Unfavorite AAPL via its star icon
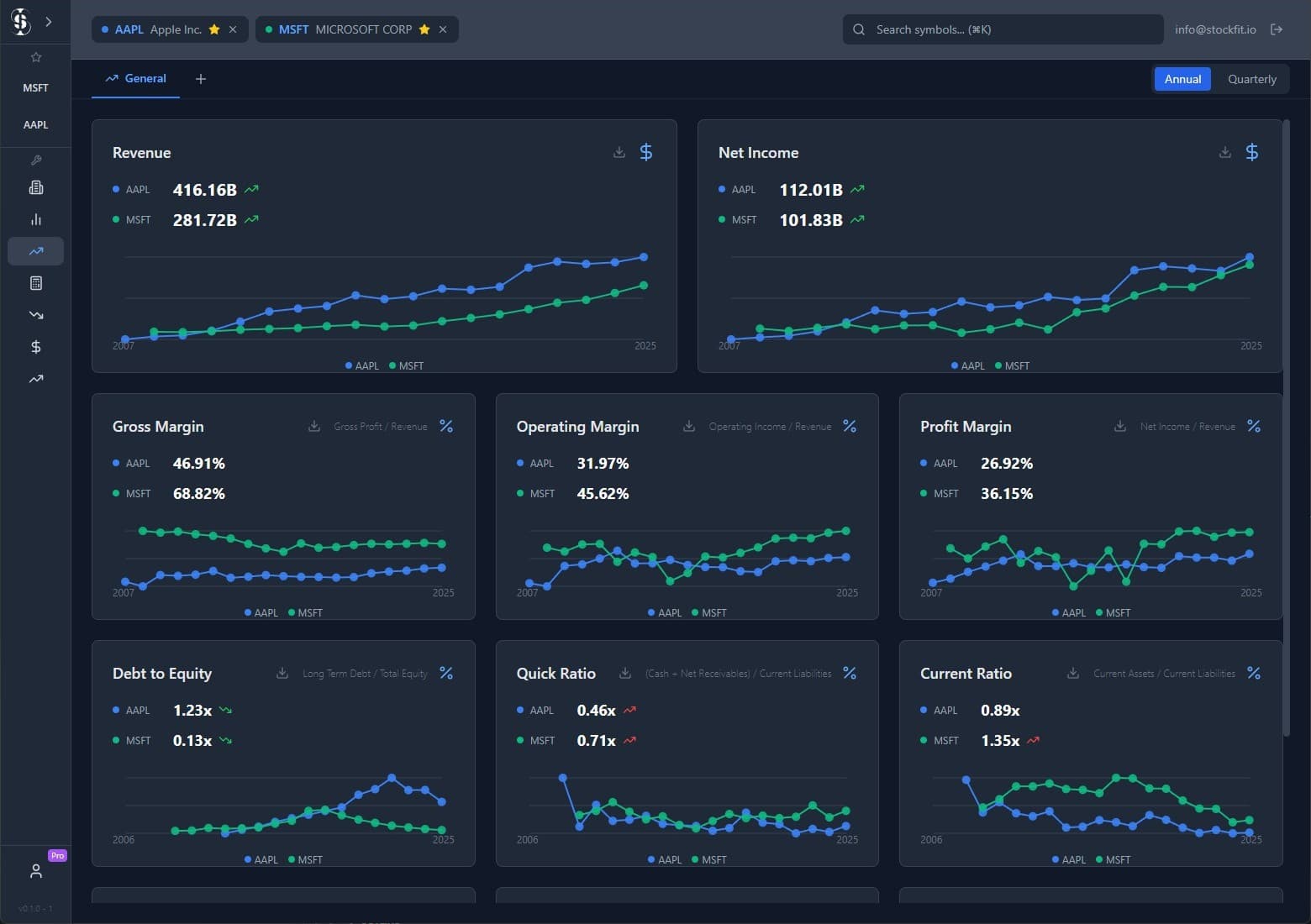The image size is (1311, 924). click(x=214, y=29)
